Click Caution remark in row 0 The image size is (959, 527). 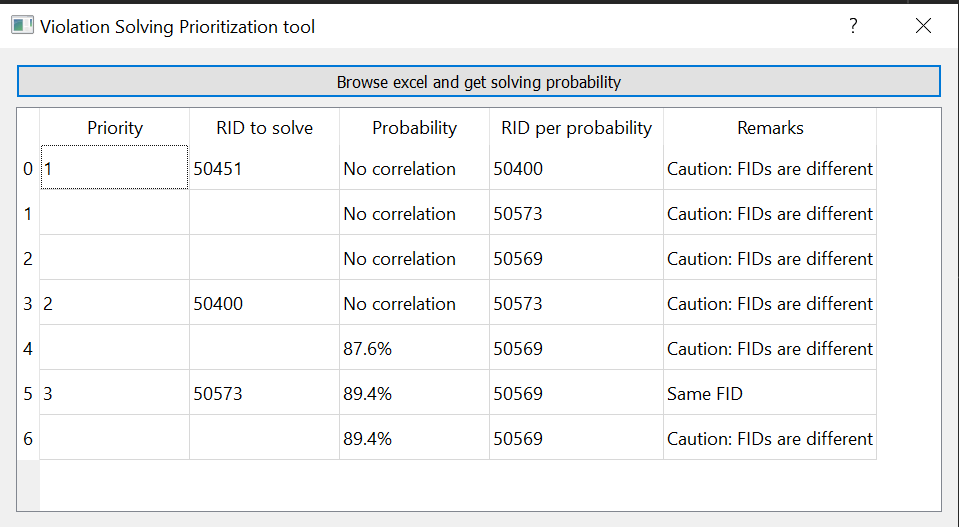770,168
